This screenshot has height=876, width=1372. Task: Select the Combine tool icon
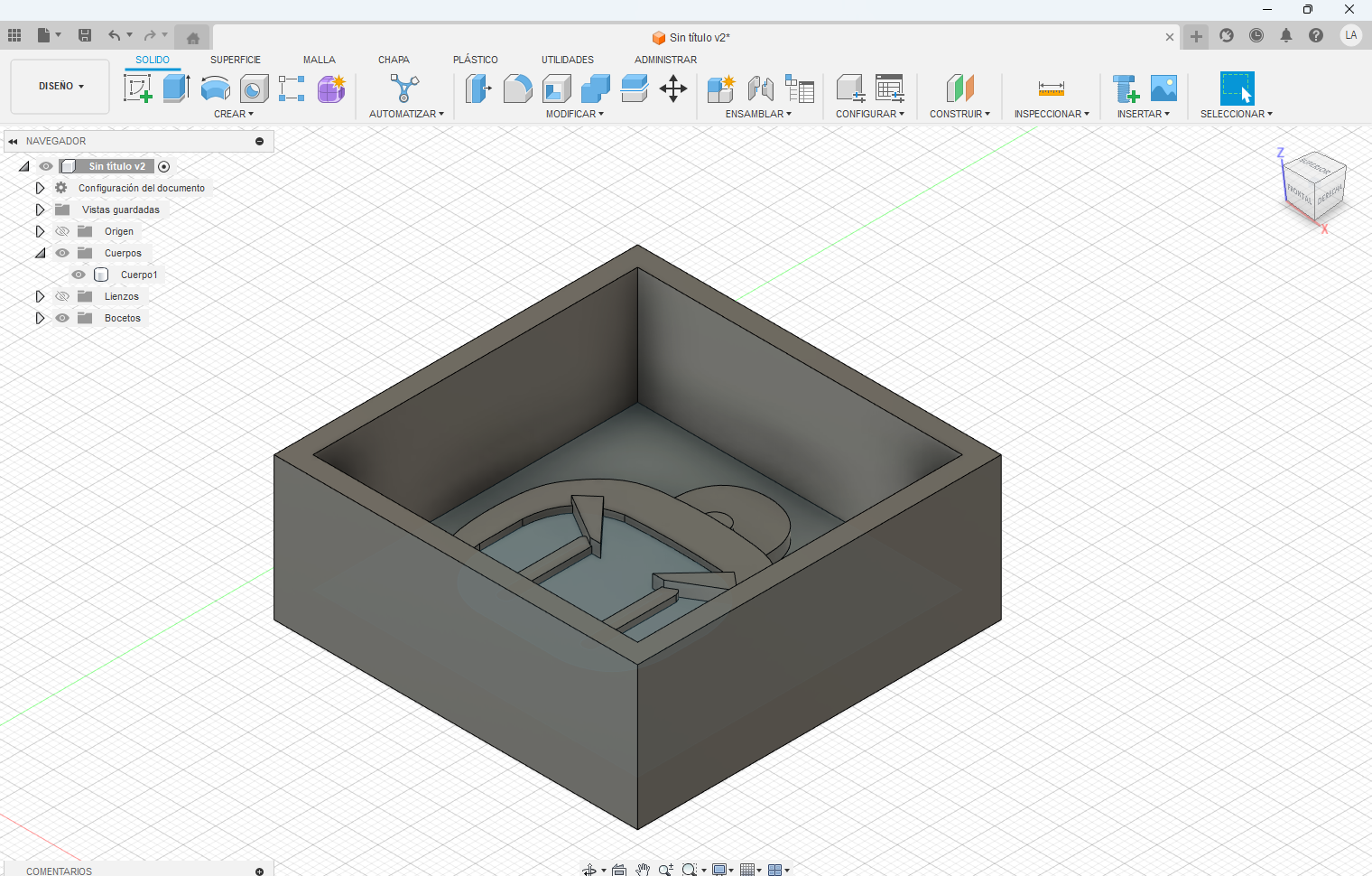(596, 89)
